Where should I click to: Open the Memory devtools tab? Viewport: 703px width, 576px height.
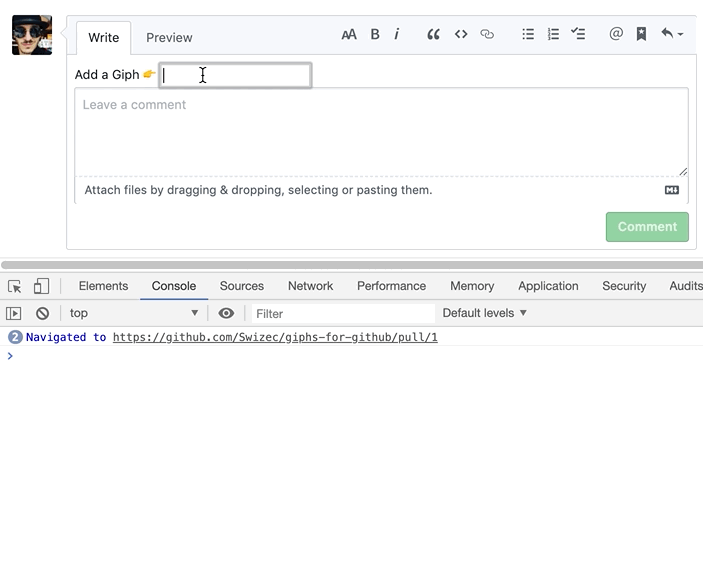point(472,286)
